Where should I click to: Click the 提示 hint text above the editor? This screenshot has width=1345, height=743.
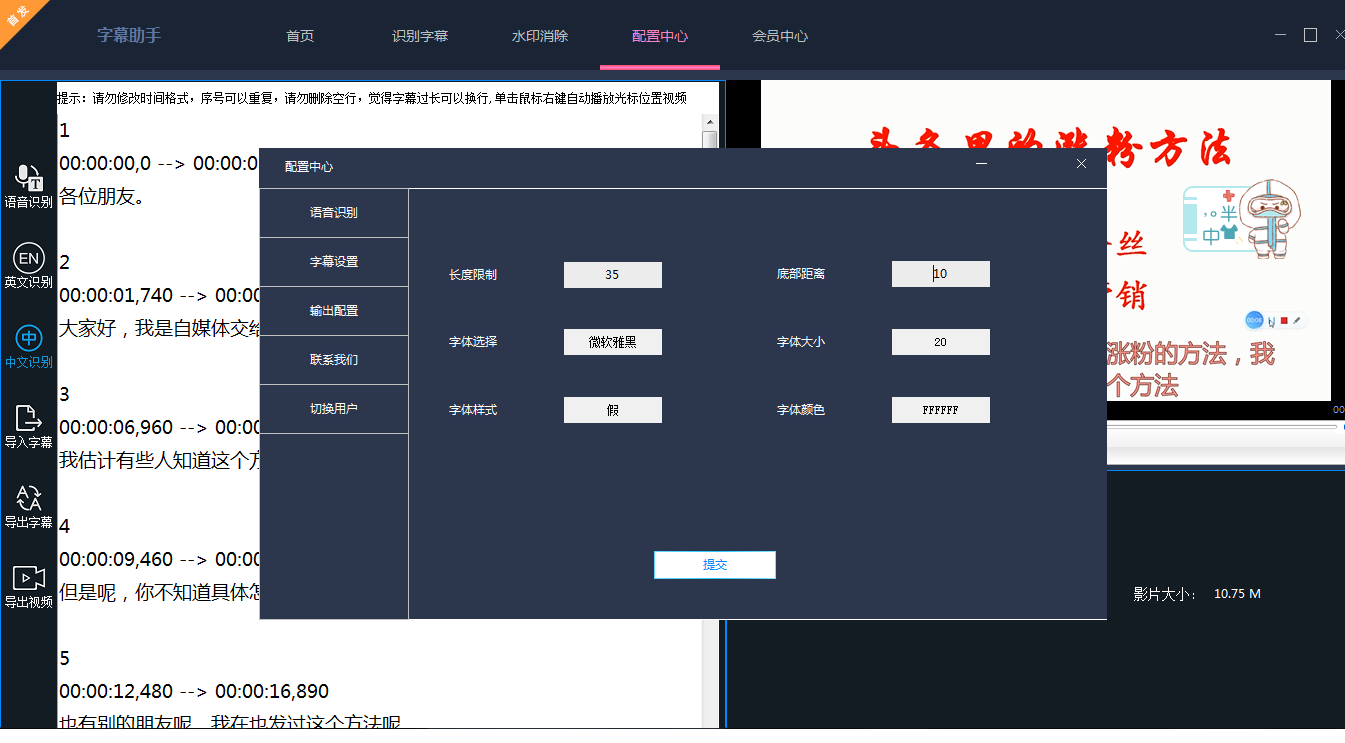[x=372, y=98]
